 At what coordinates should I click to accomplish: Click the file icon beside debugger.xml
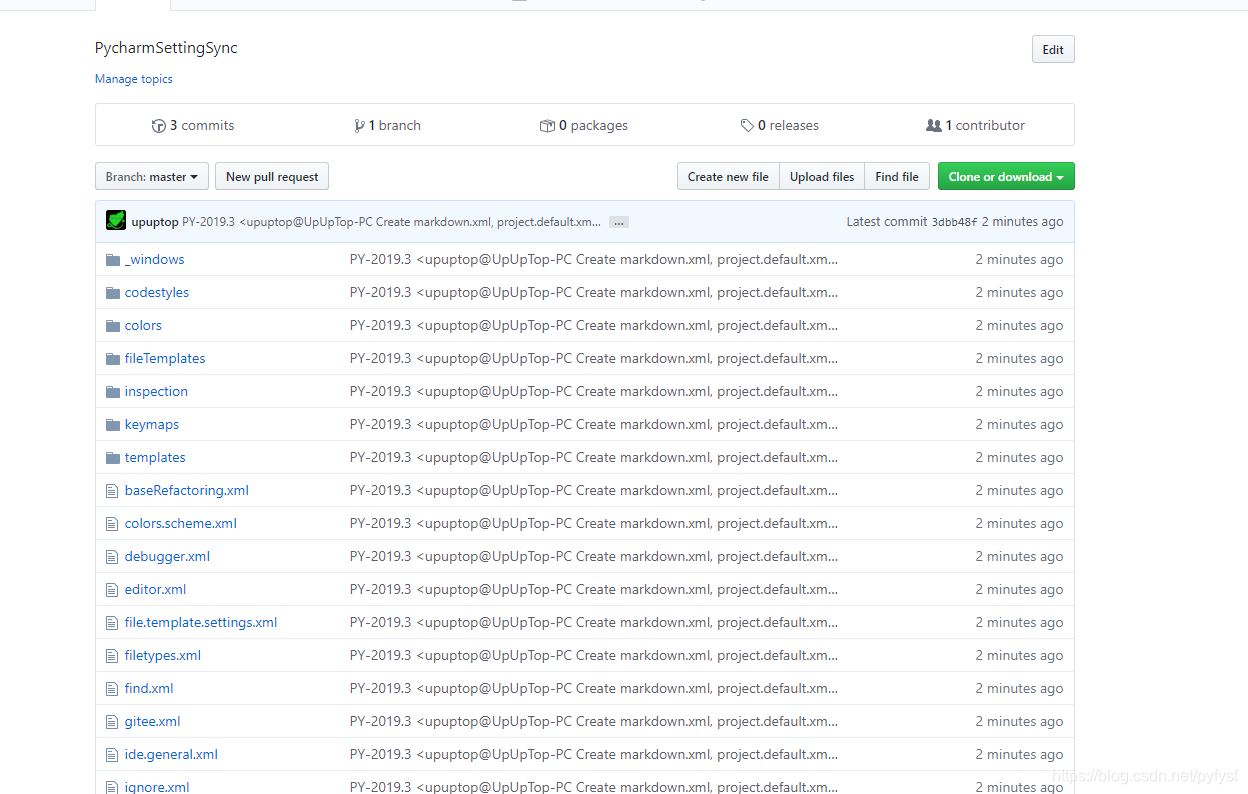click(113, 557)
